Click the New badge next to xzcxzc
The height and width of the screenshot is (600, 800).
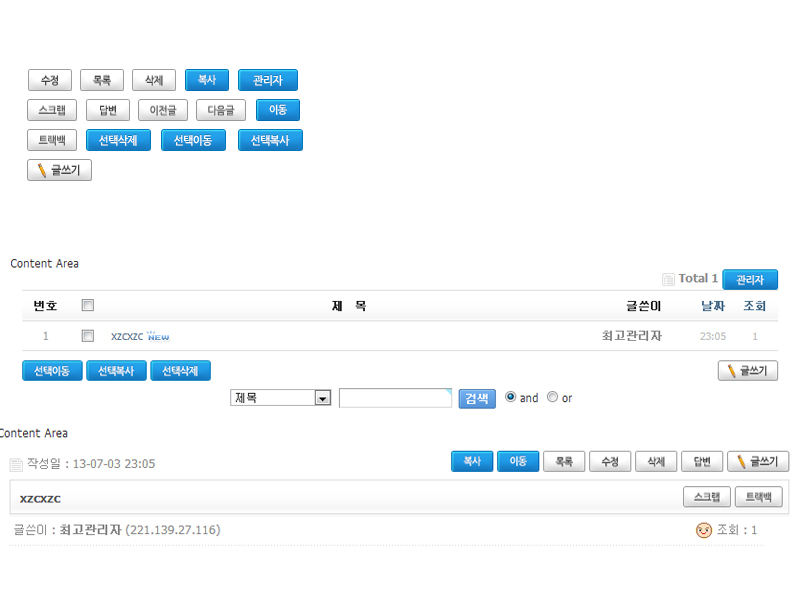tap(158, 336)
